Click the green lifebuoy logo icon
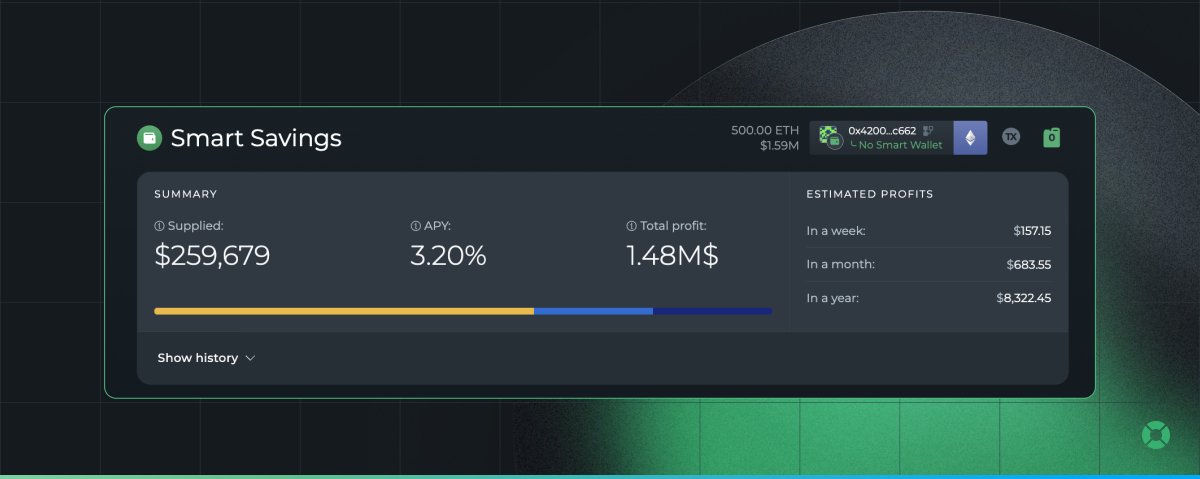The width and height of the screenshot is (1200, 479). [1156, 435]
